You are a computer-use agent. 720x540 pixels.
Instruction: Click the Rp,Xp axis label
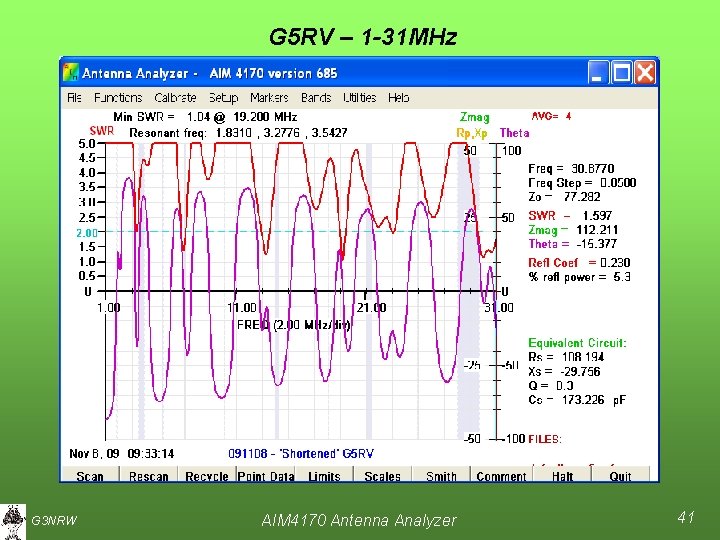pos(472,133)
